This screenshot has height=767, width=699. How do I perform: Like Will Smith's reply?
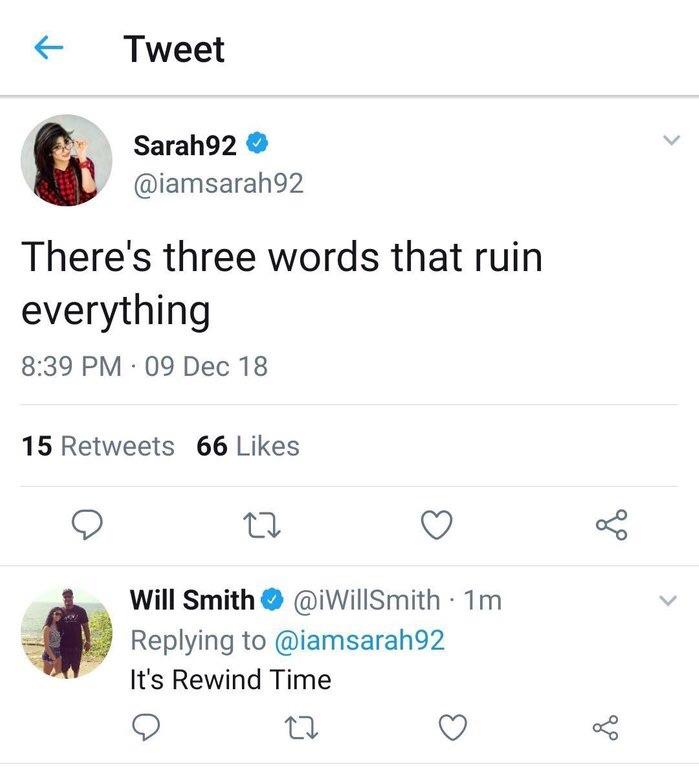(x=453, y=727)
